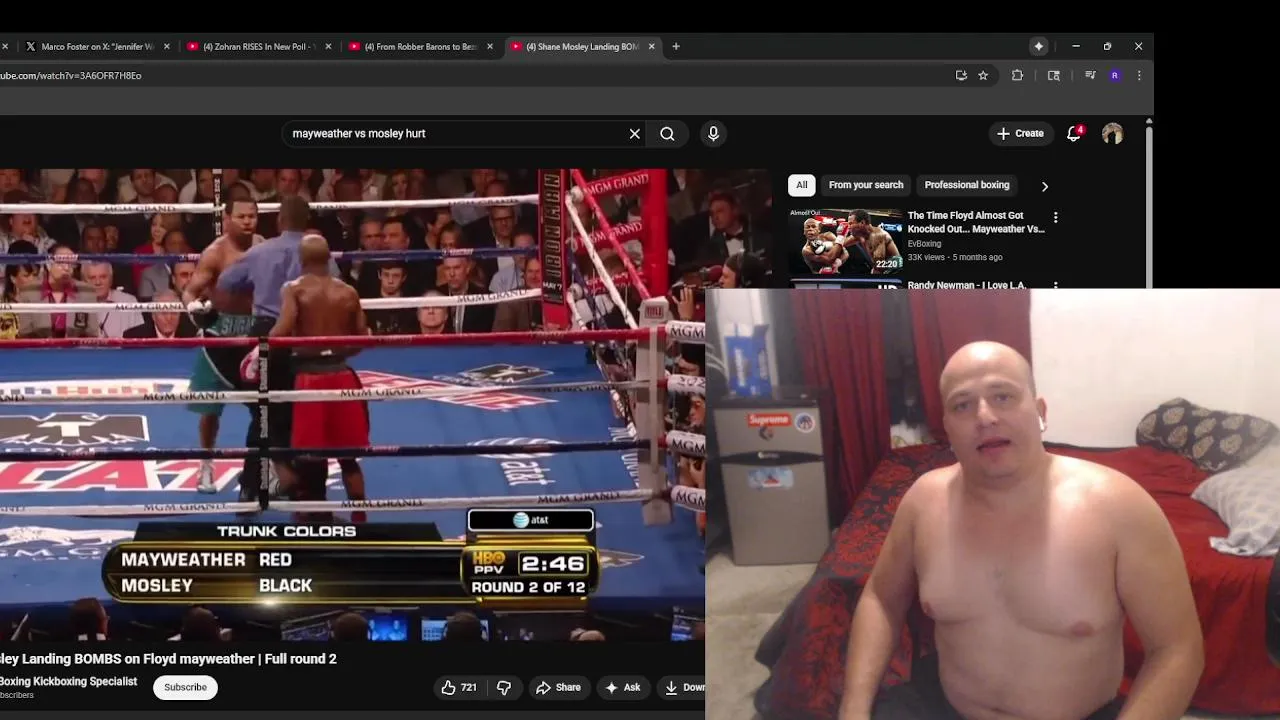
Task: Open YouTube notifications bell
Action: pyautogui.click(x=1074, y=133)
